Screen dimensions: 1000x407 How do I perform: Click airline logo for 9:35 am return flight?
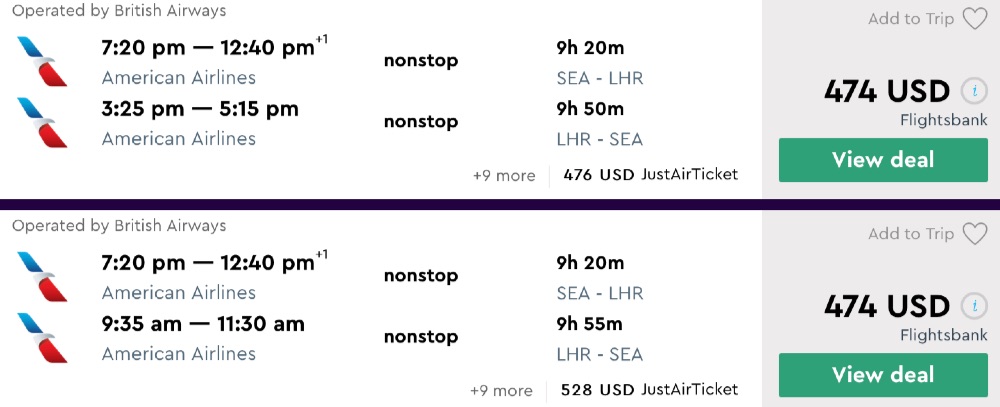[42, 337]
